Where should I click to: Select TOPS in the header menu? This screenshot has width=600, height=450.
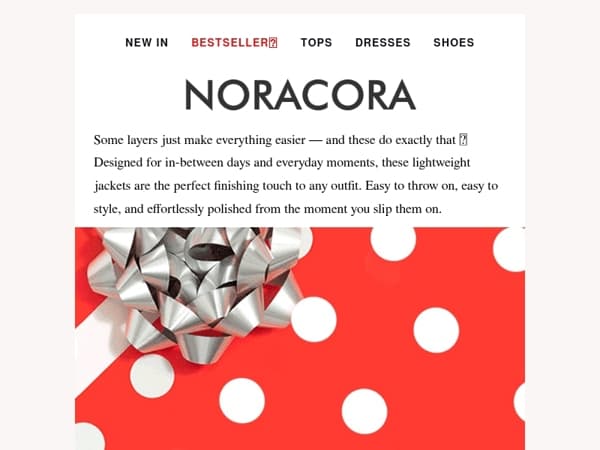(x=316, y=42)
